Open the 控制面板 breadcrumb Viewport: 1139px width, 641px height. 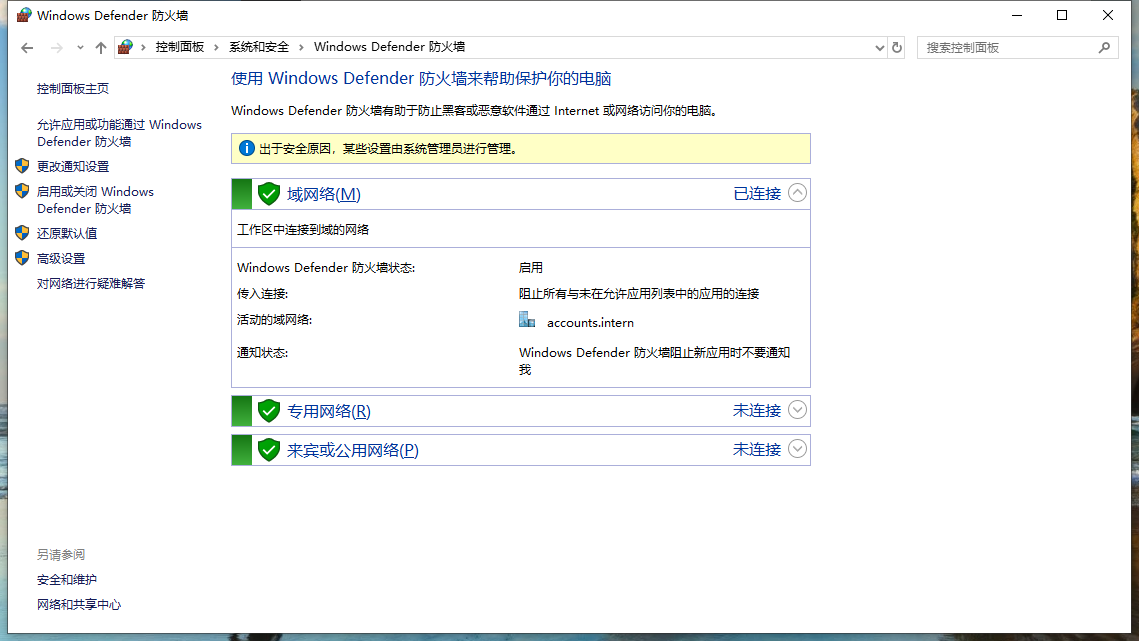point(179,47)
